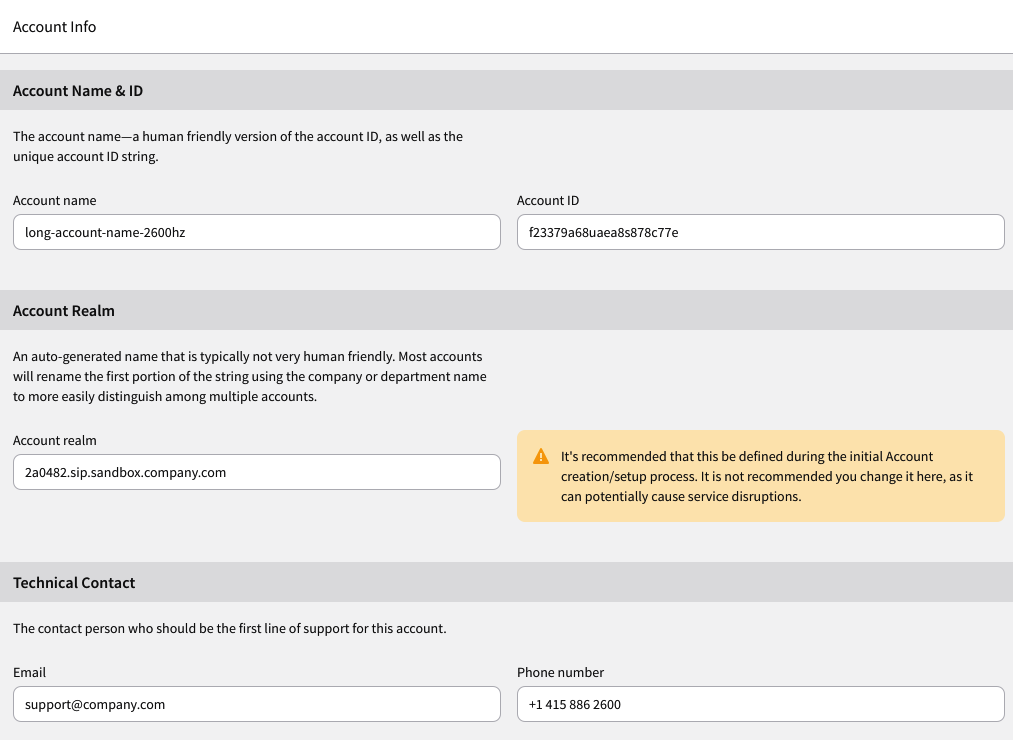Click the 'An auto-generated name' description paragraph
Viewport: 1013px width, 740px height.
(249, 376)
